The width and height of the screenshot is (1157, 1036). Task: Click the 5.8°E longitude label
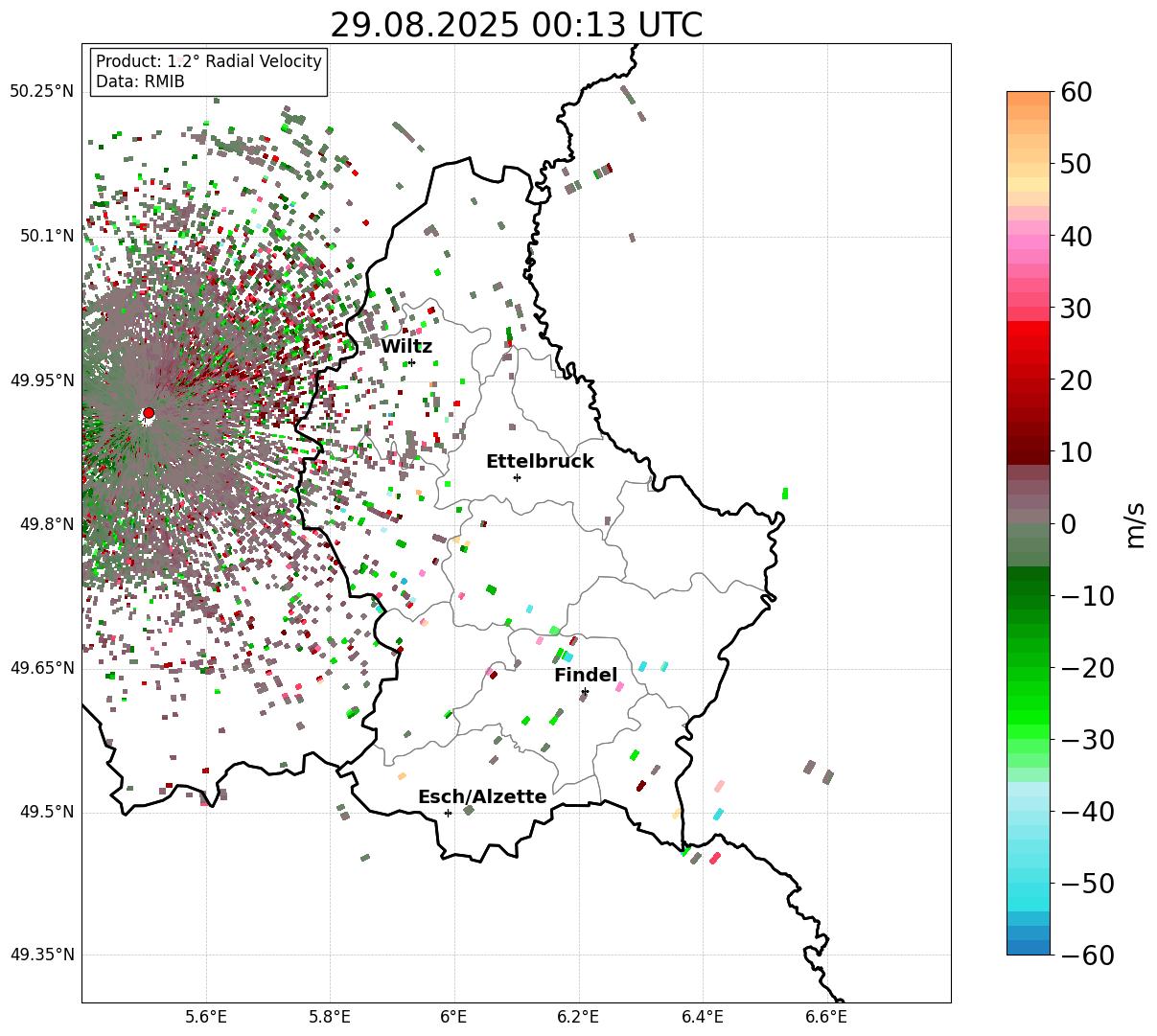point(331,1017)
